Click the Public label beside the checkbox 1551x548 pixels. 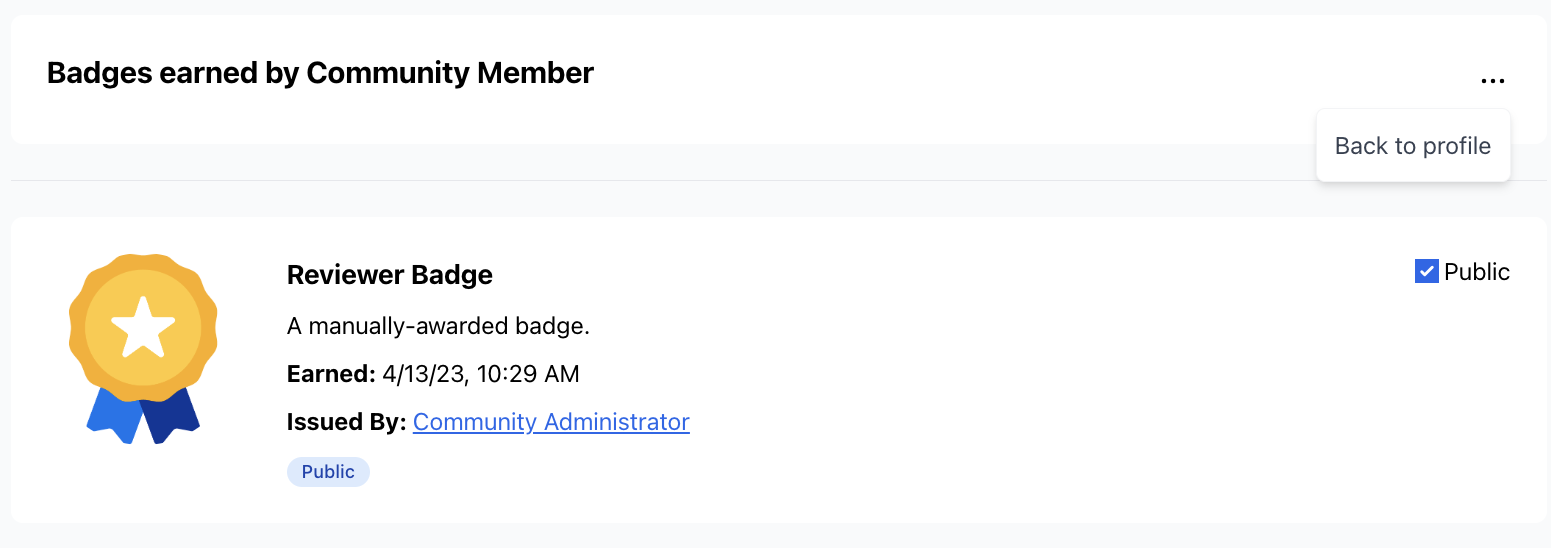(1477, 272)
